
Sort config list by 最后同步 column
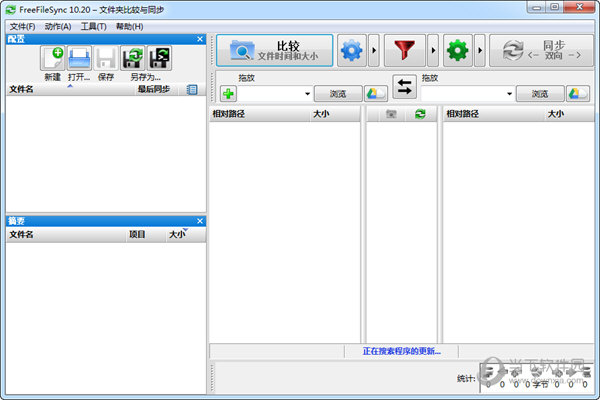click(x=156, y=89)
